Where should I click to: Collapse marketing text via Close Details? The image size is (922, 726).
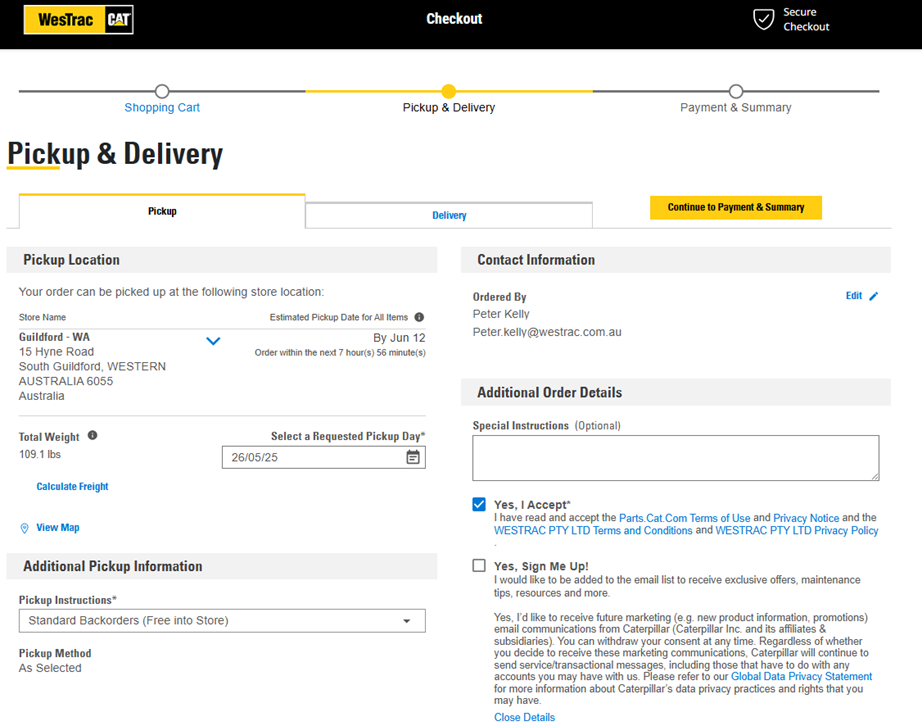[524, 717]
